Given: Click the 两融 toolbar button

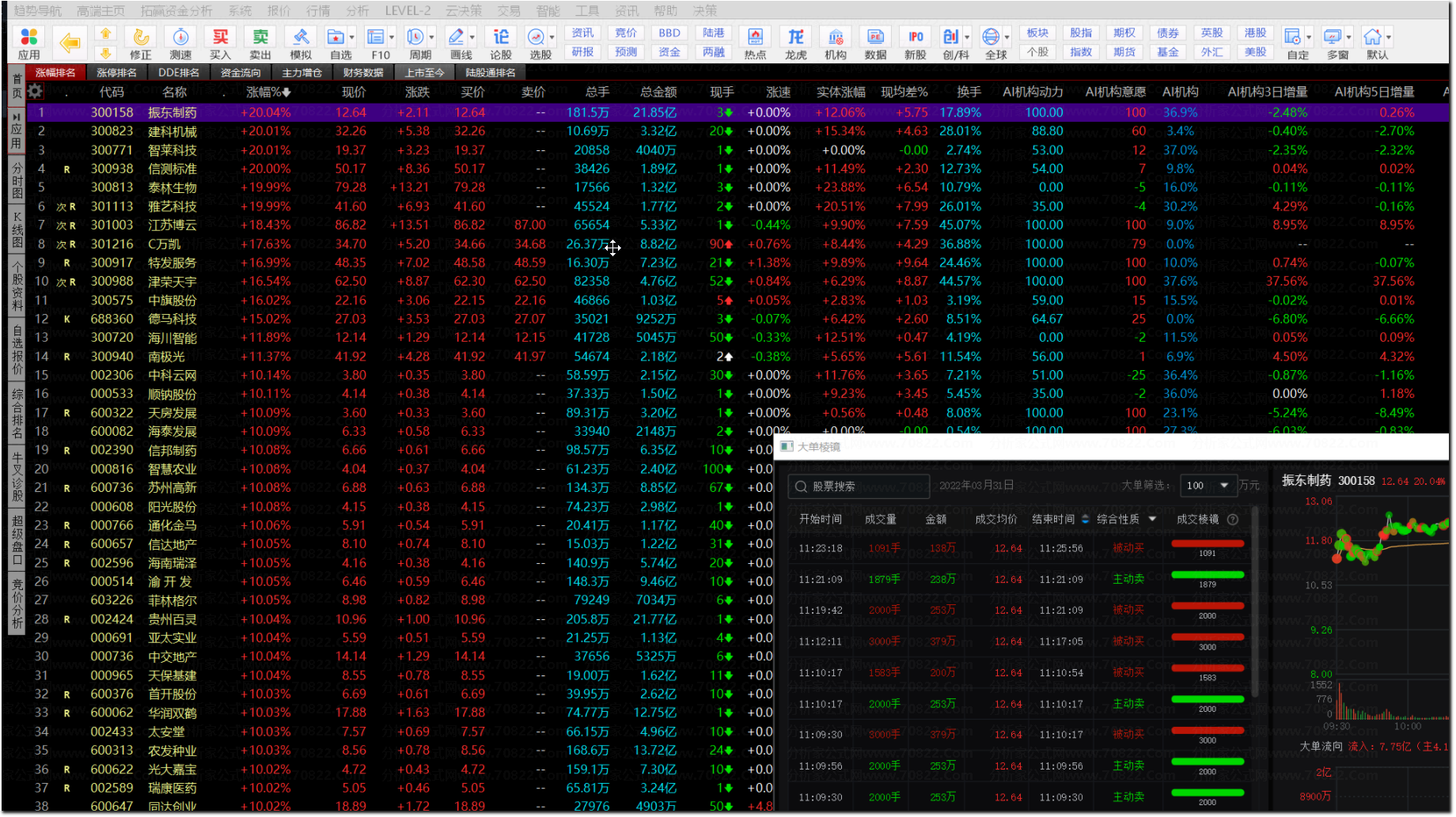Looking at the screenshot, I should 713,52.
